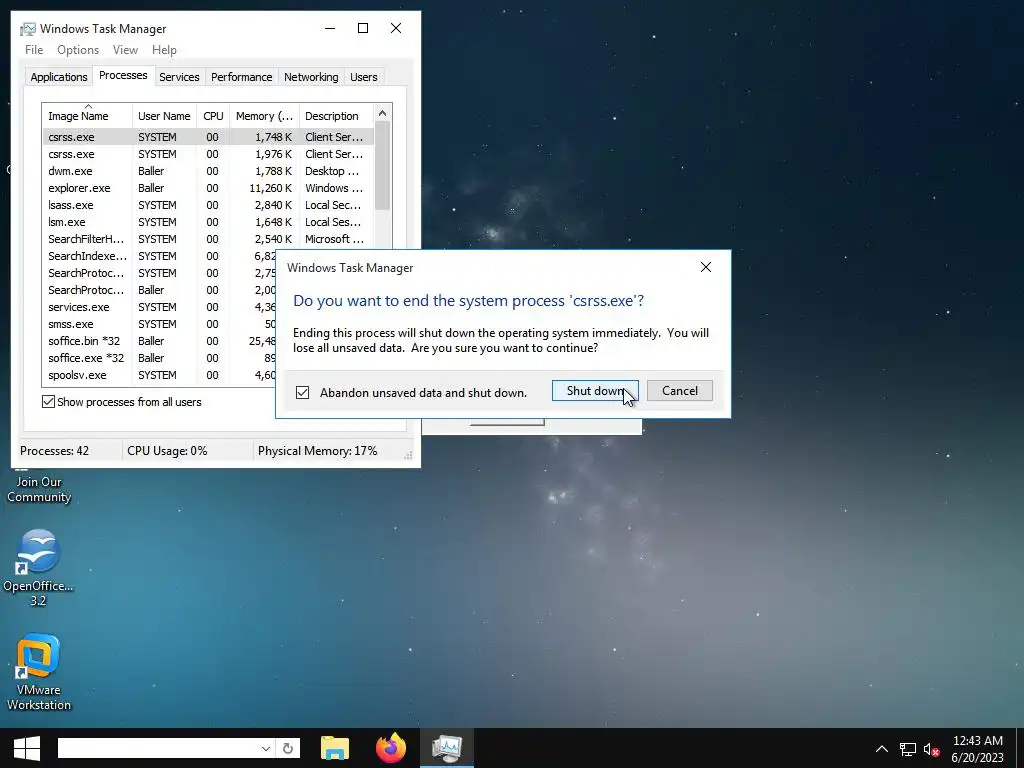
Task: Select the csrss.exe row with 1,976 K
Action: (x=208, y=154)
